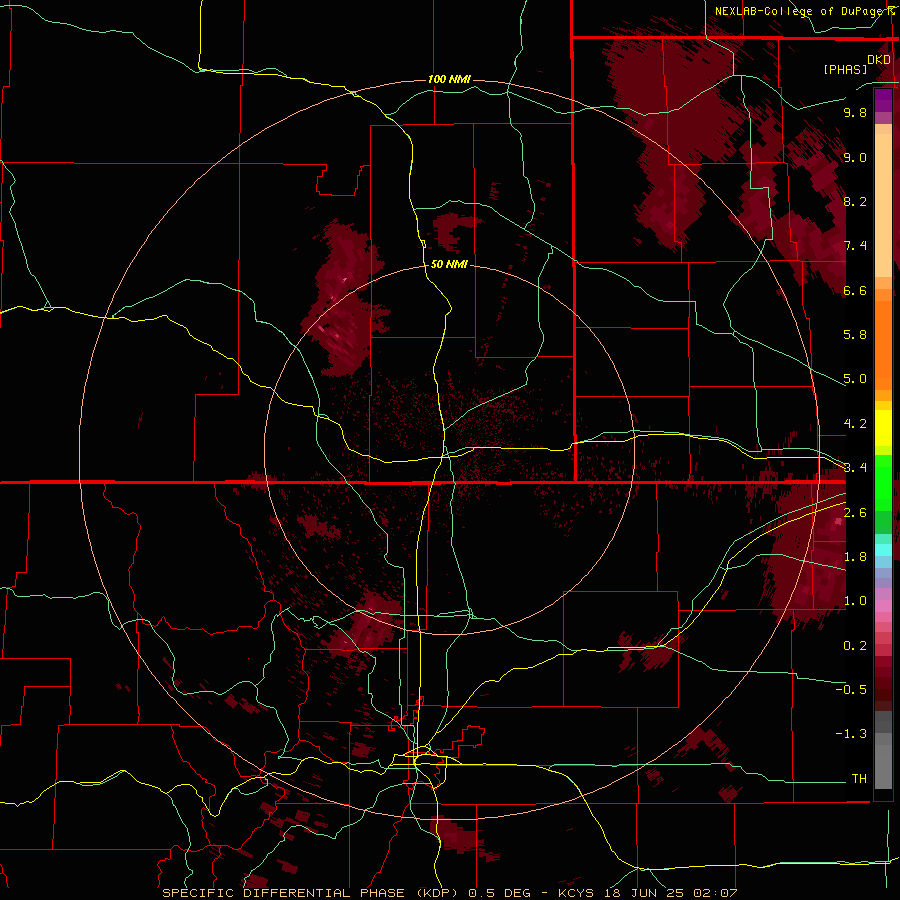The image size is (900, 900).
Task: Click the 4.2 scale value
Action: [x=855, y=424]
